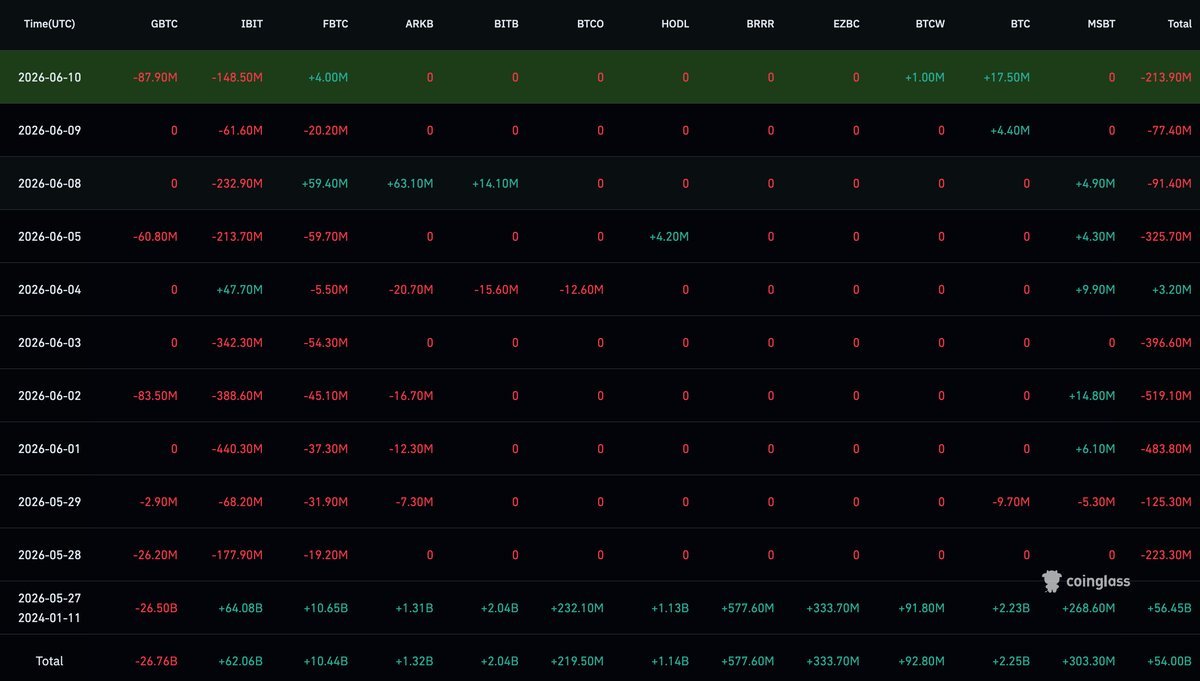This screenshot has width=1200, height=681.
Task: Click the GBTC column header
Action: pos(163,23)
